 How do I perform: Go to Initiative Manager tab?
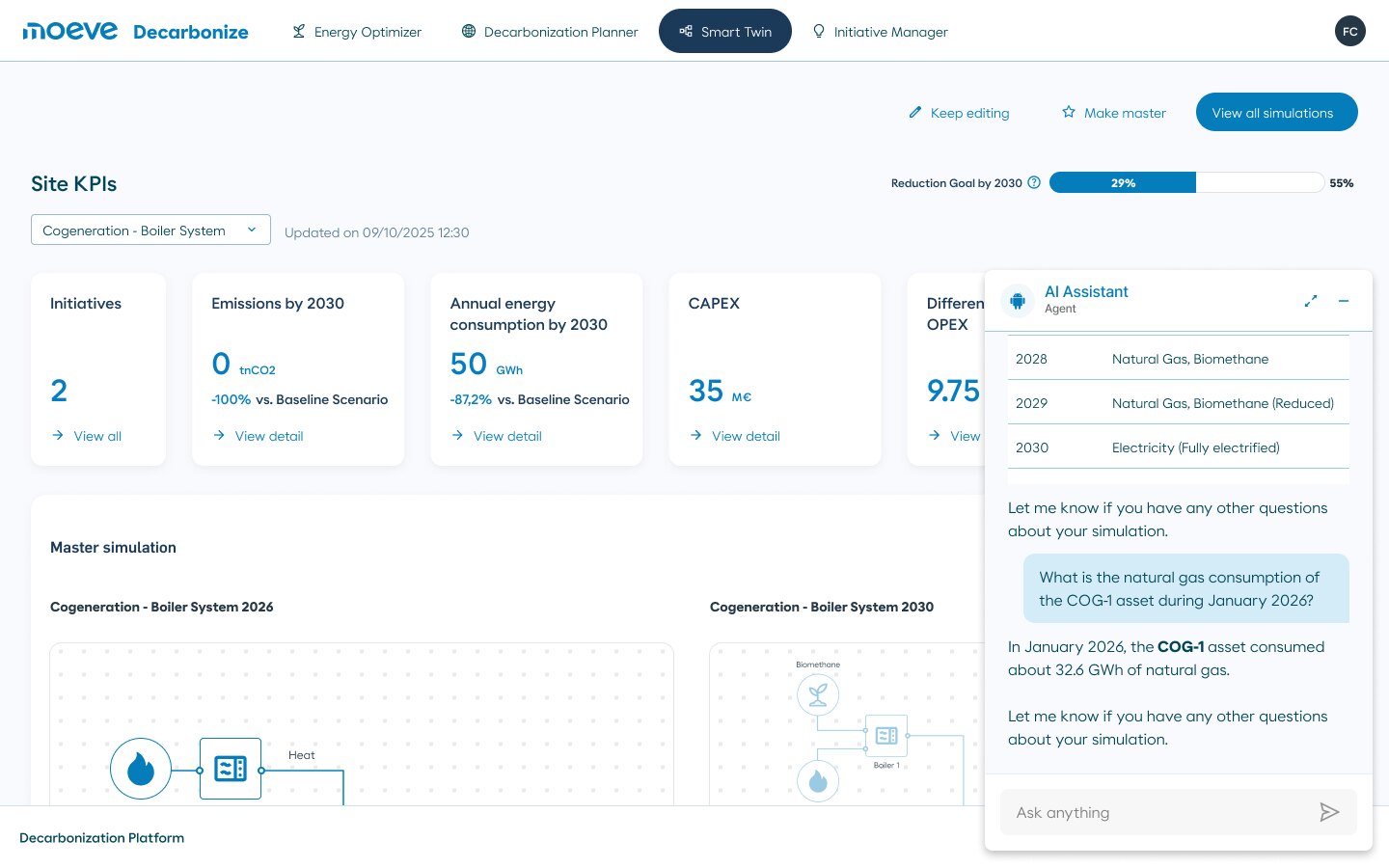(x=880, y=32)
